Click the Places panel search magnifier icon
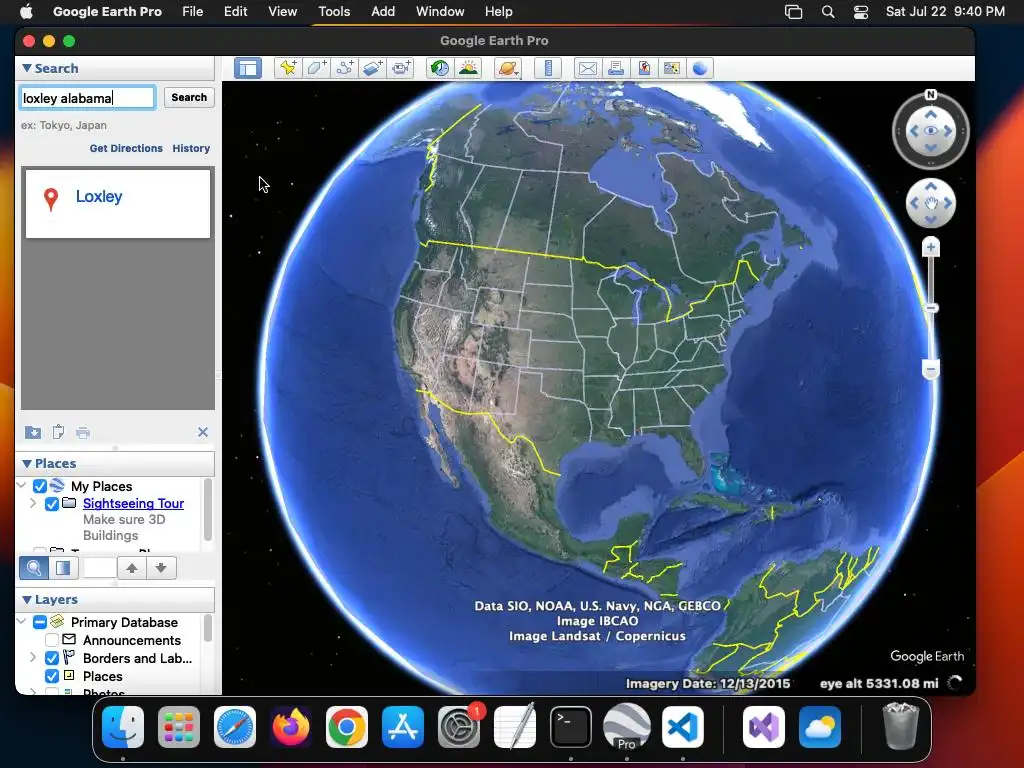Screen dimensions: 1024x768 (34, 568)
